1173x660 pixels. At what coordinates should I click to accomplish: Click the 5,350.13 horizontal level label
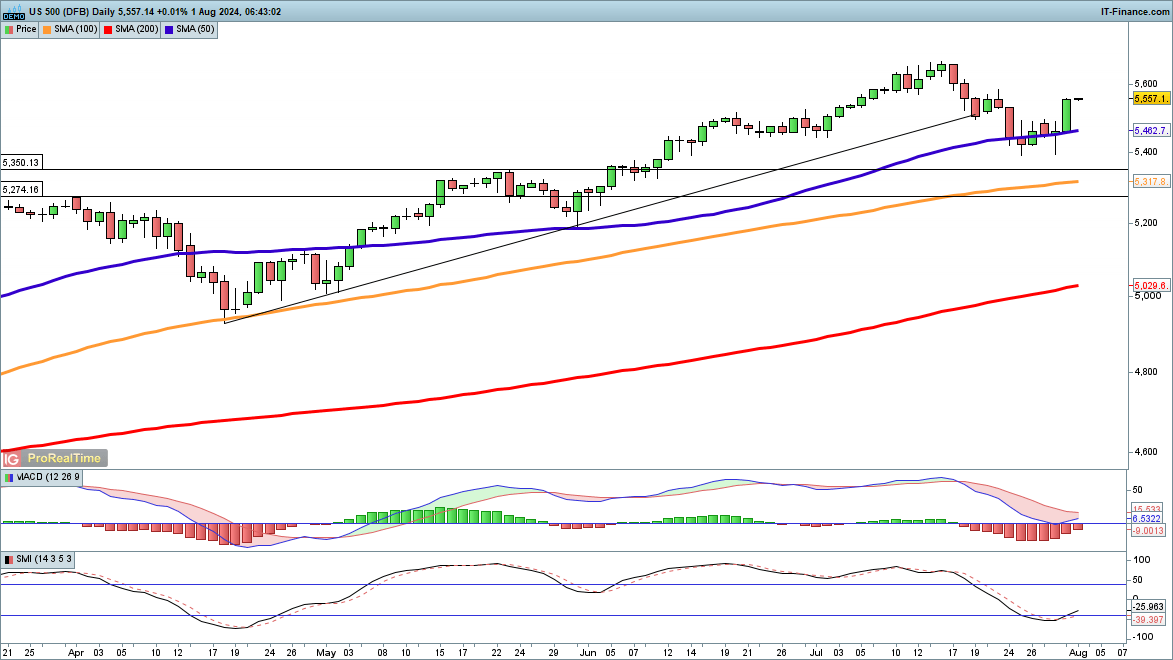tap(21, 162)
